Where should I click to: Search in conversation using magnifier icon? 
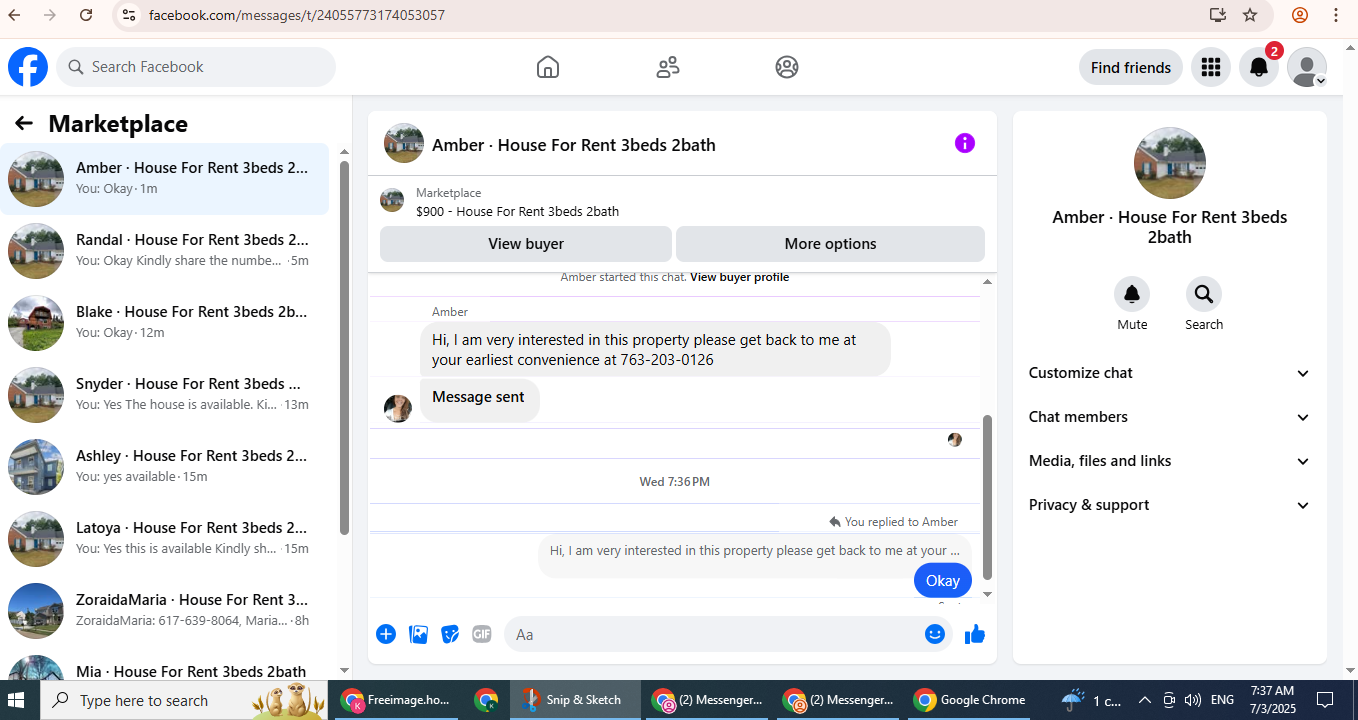pyautogui.click(x=1204, y=294)
